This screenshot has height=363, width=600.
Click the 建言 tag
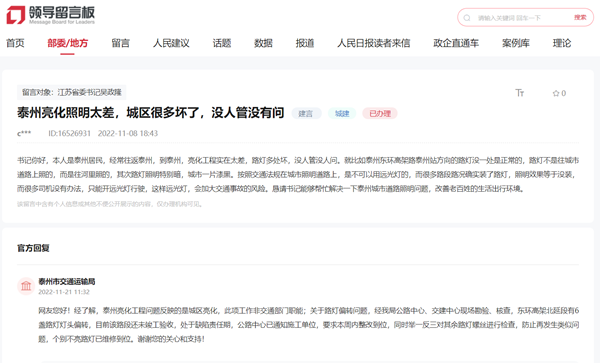(306, 114)
